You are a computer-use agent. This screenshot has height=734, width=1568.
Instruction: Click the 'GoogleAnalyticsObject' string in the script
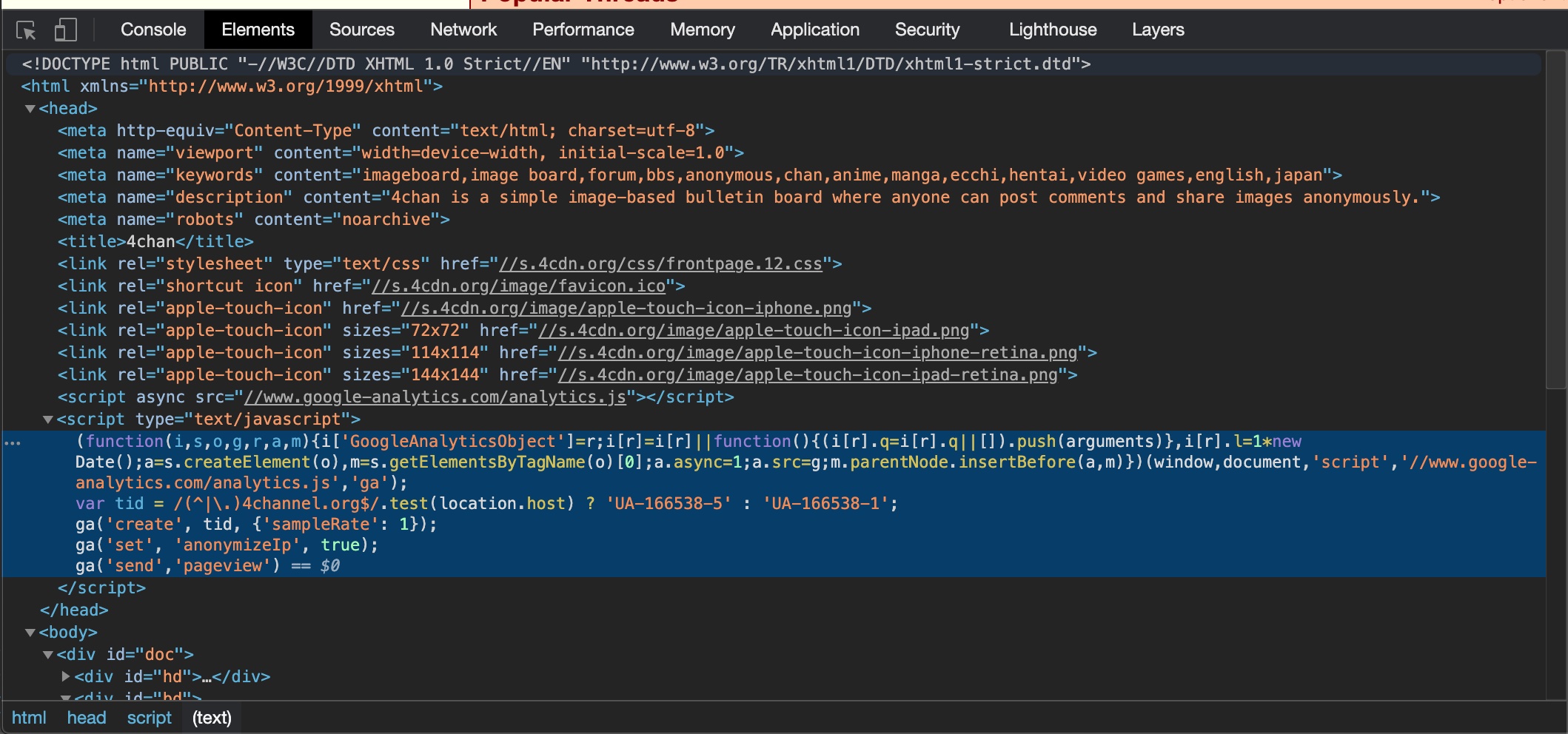click(452, 442)
